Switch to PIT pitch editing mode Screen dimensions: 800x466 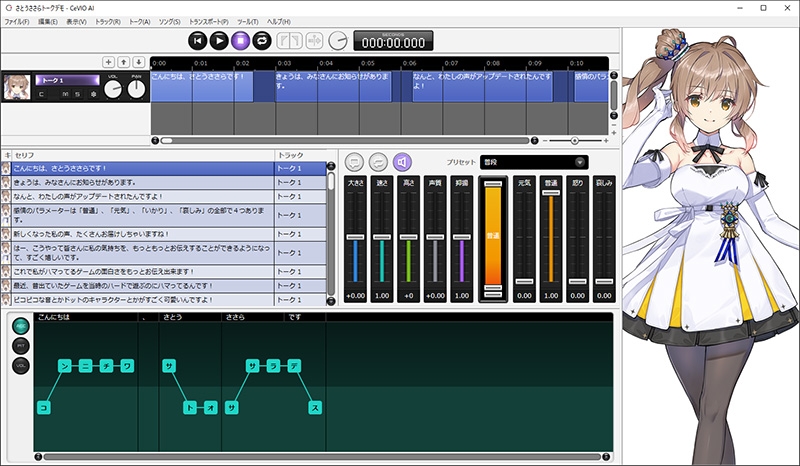pyautogui.click(x=21, y=346)
